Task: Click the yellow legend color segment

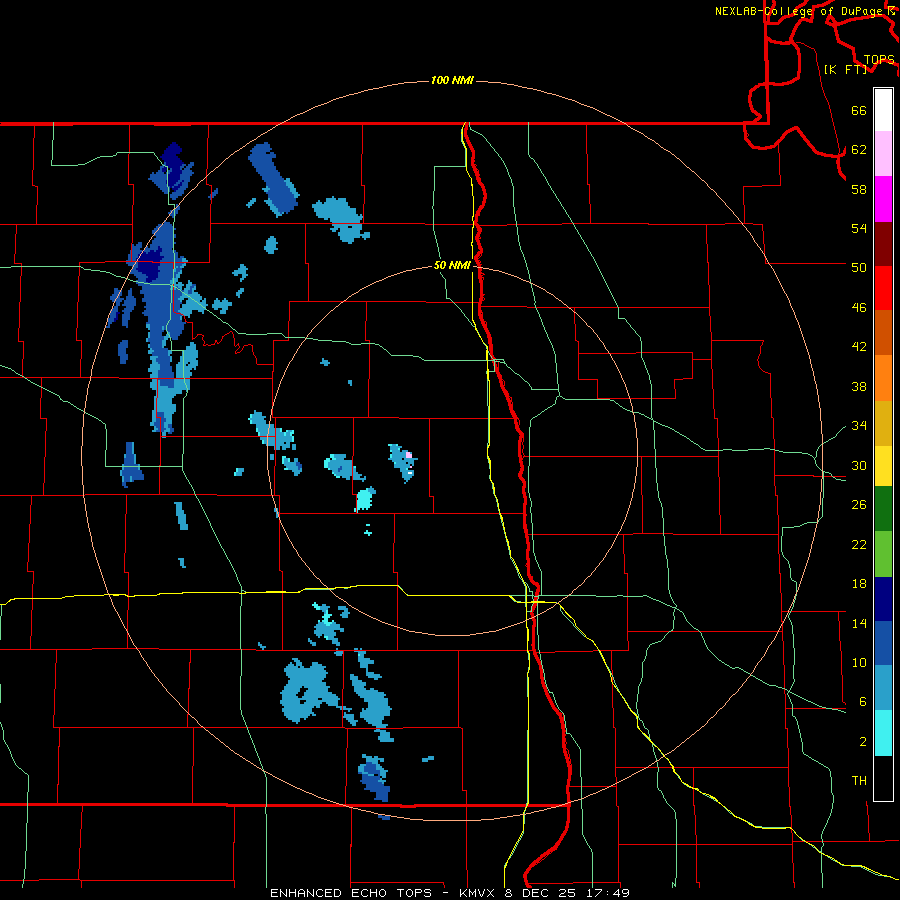Action: coord(883,466)
